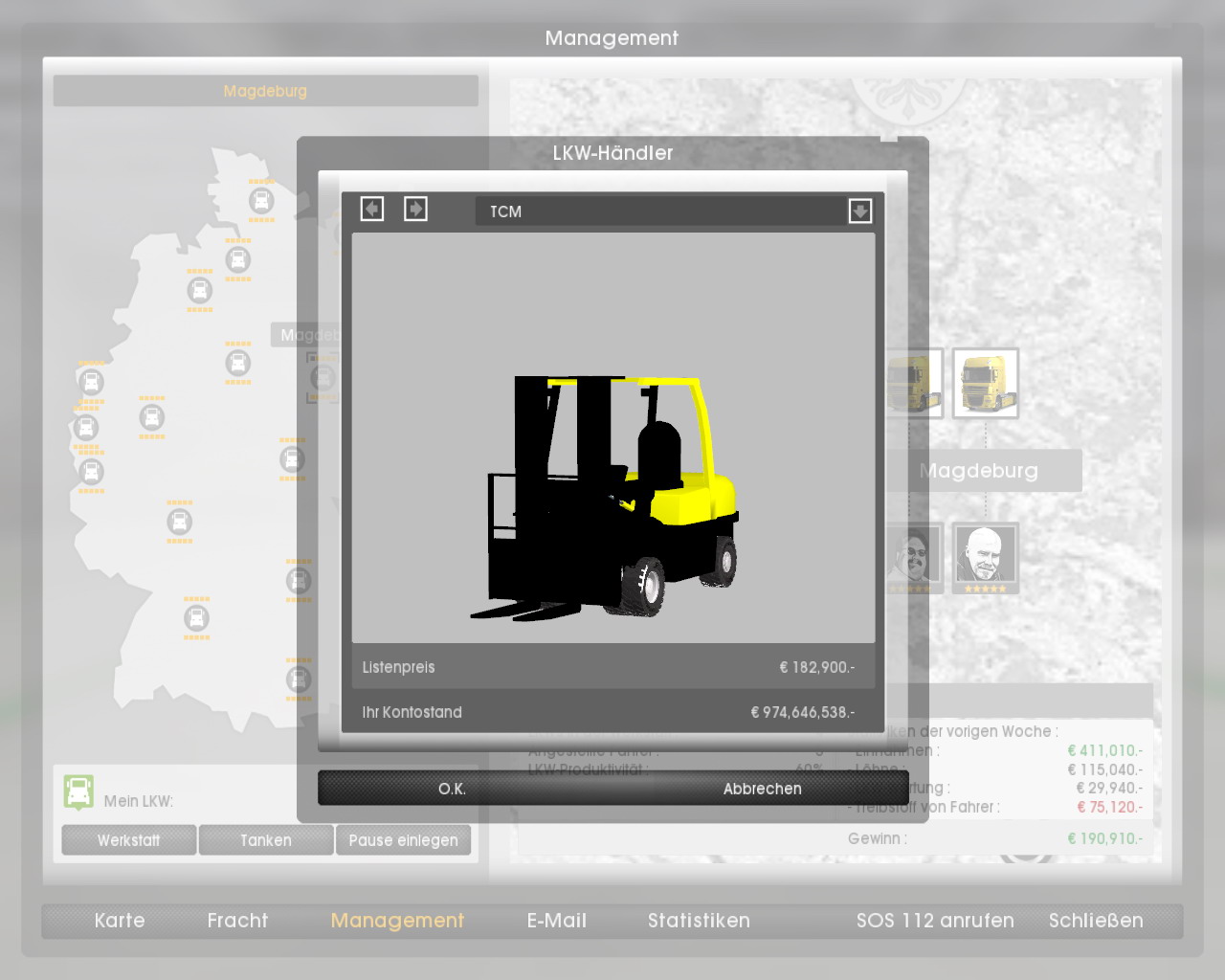Viewport: 1225px width, 980px height.
Task: Open the Statistiken tab
Action: click(x=699, y=921)
